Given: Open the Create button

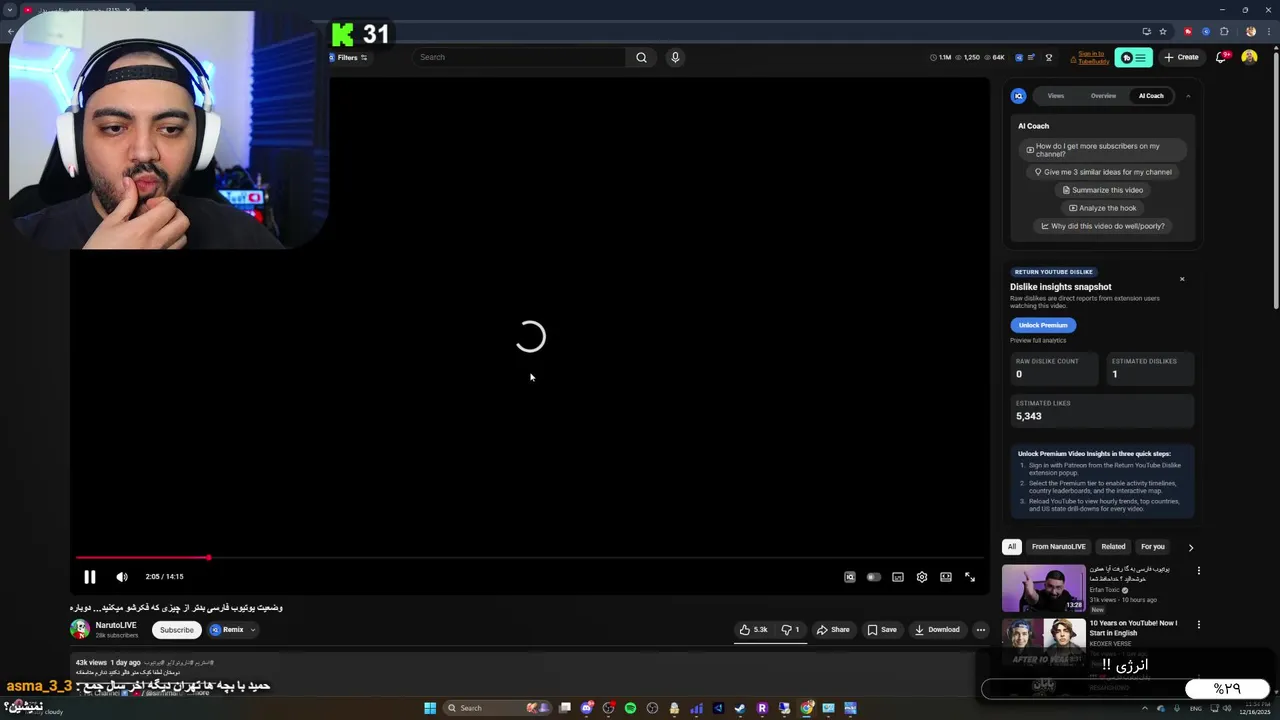Looking at the screenshot, I should click(x=1181, y=57).
